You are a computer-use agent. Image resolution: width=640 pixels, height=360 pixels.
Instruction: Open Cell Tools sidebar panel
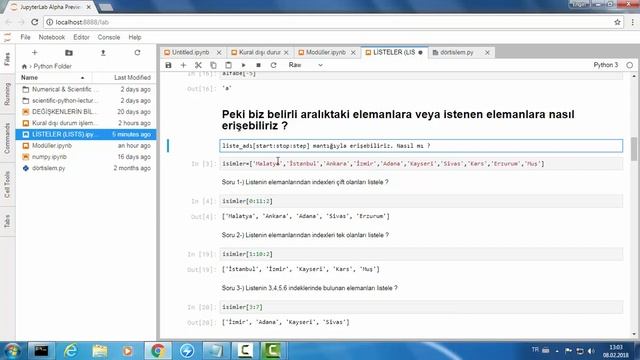[7, 185]
